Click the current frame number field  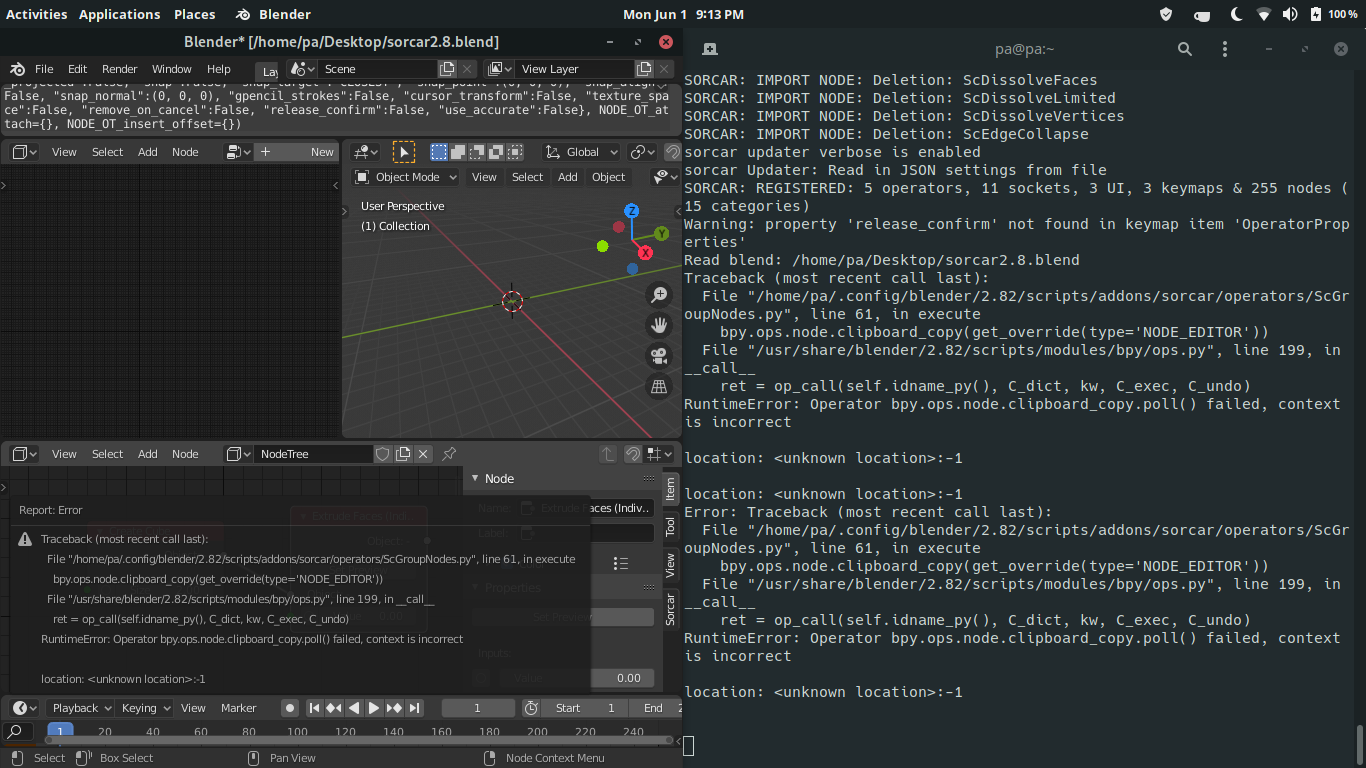[478, 708]
